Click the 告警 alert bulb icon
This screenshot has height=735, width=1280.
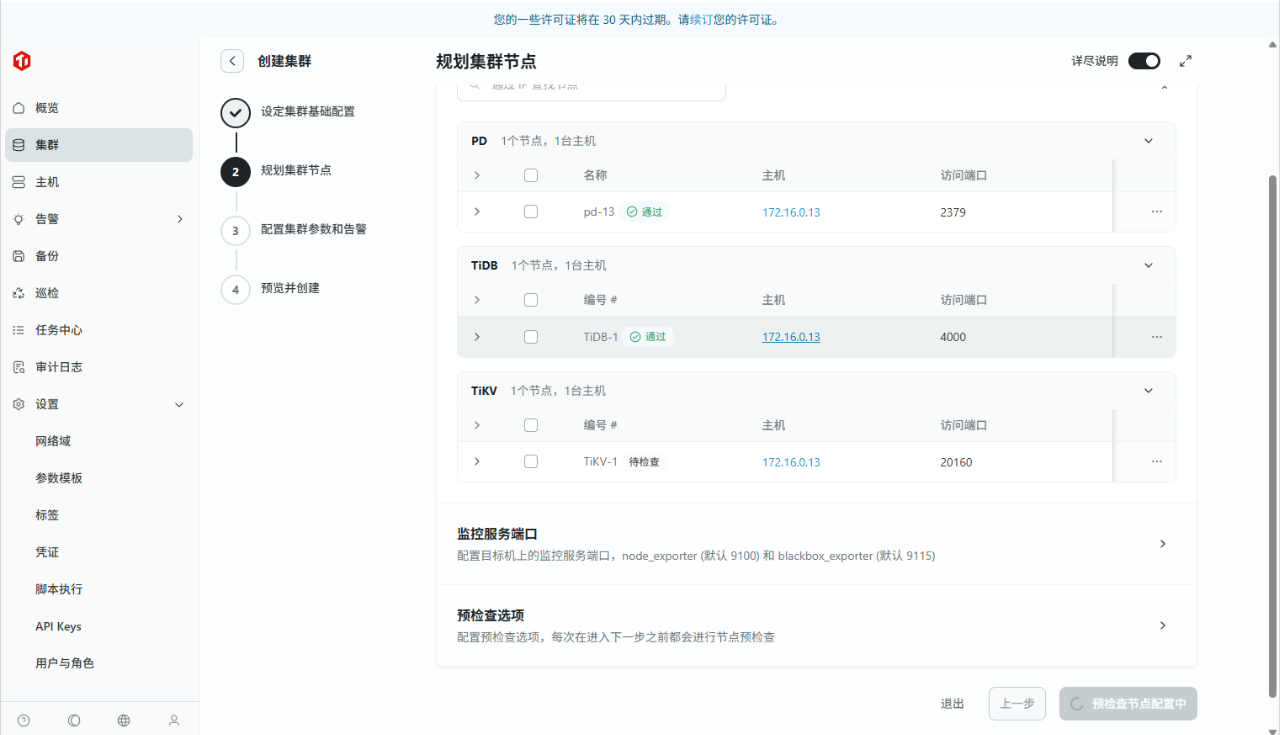point(18,219)
